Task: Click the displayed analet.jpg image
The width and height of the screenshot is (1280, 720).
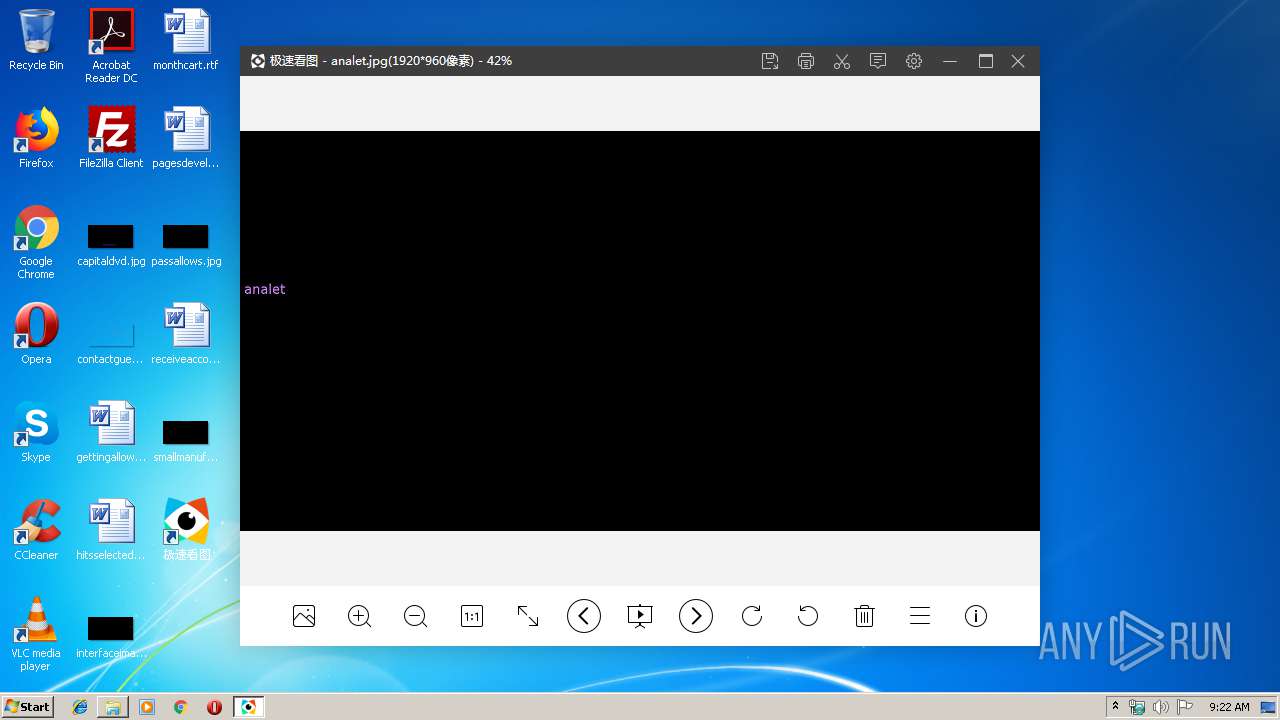Action: 640,331
